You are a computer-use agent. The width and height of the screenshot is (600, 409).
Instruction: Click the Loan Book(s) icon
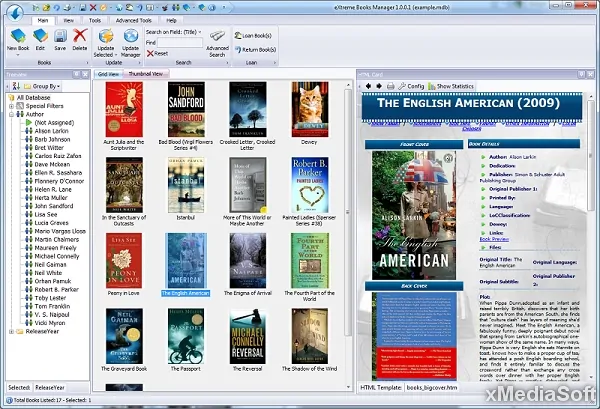pyautogui.click(x=238, y=36)
